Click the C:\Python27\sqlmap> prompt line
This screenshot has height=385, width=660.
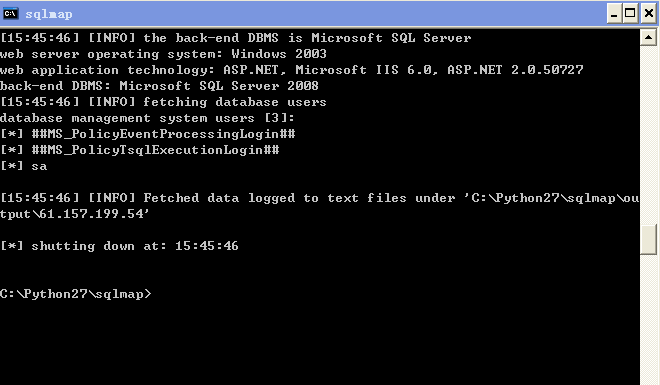(x=75, y=294)
